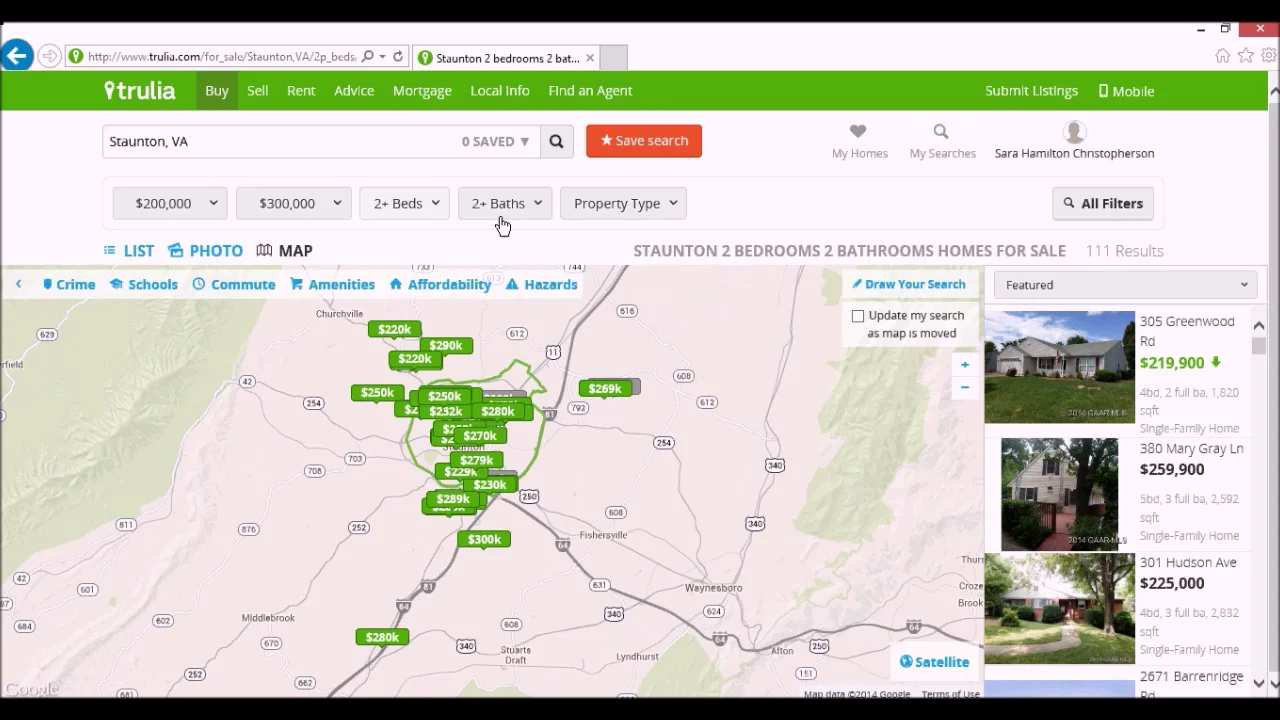Click the $300k map price marker
1280x720 pixels.
coord(484,539)
